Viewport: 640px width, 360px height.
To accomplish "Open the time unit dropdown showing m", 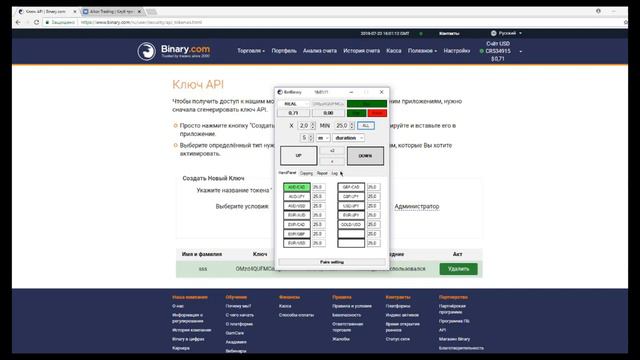I will pyautogui.click(x=322, y=138).
